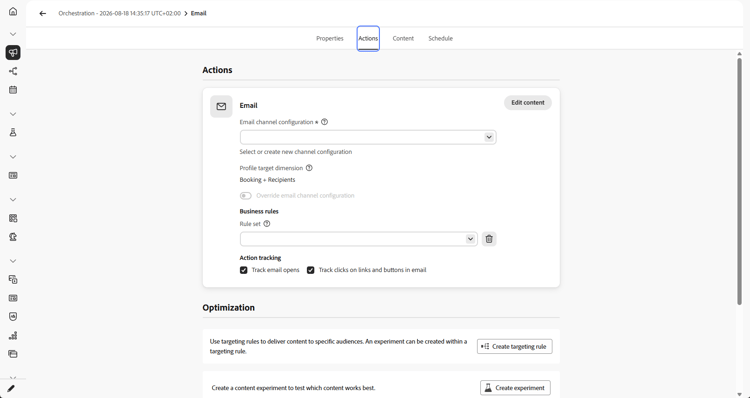Switch to the Properties tab
Viewport: 750px width, 398px height.
[330, 38]
